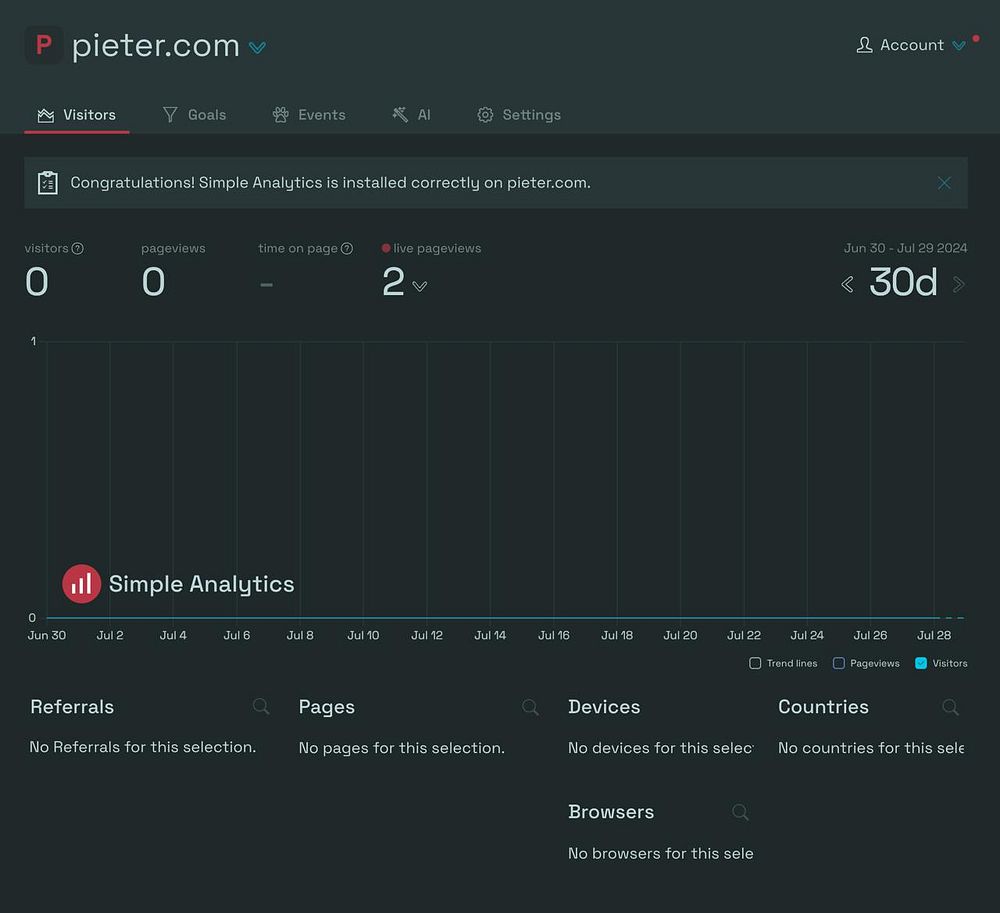Viewport: 1000px width, 913px height.
Task: Click the red notification dot near Account
Action: coord(976,39)
